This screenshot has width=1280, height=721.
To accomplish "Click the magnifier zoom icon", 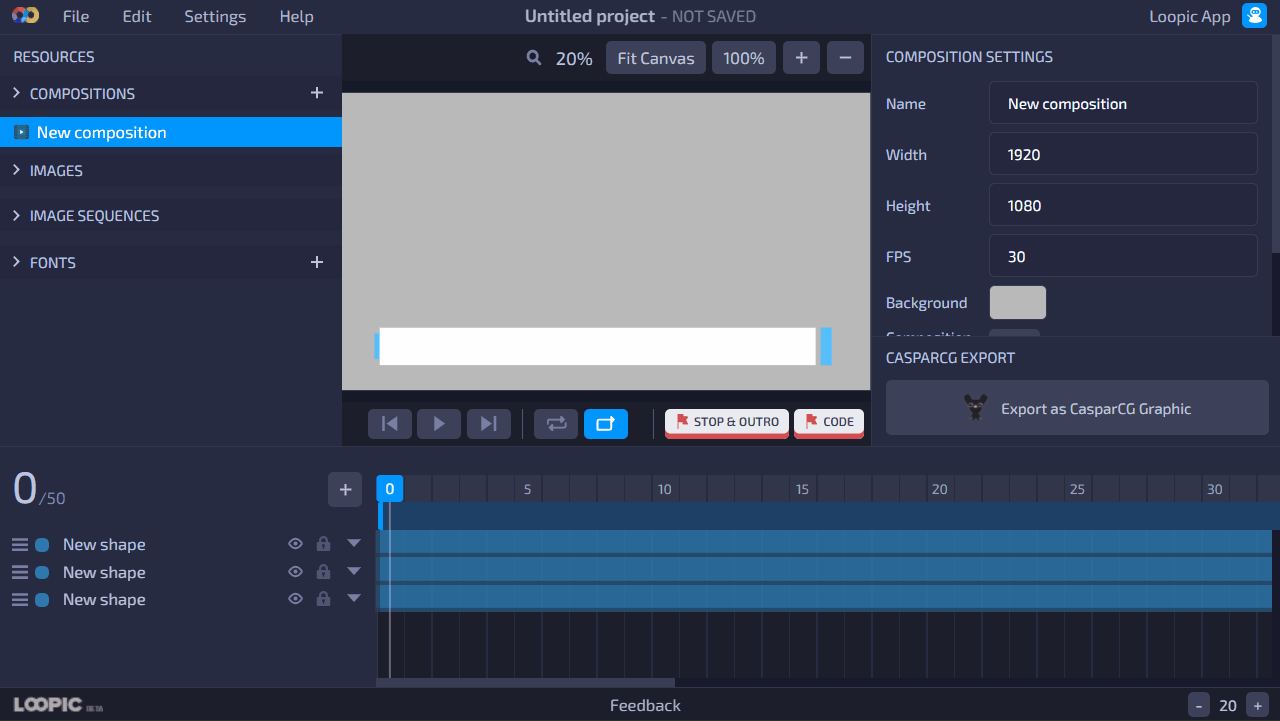I will click(534, 58).
